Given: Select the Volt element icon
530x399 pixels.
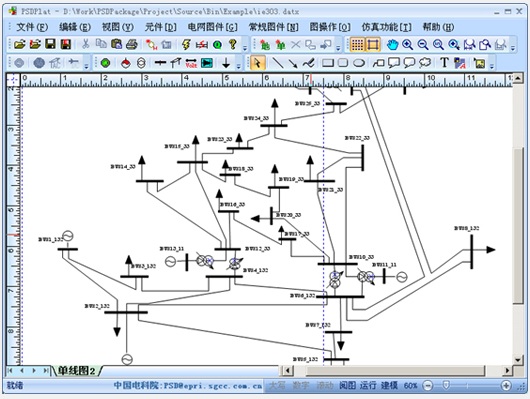Looking at the screenshot, I should 191,63.
